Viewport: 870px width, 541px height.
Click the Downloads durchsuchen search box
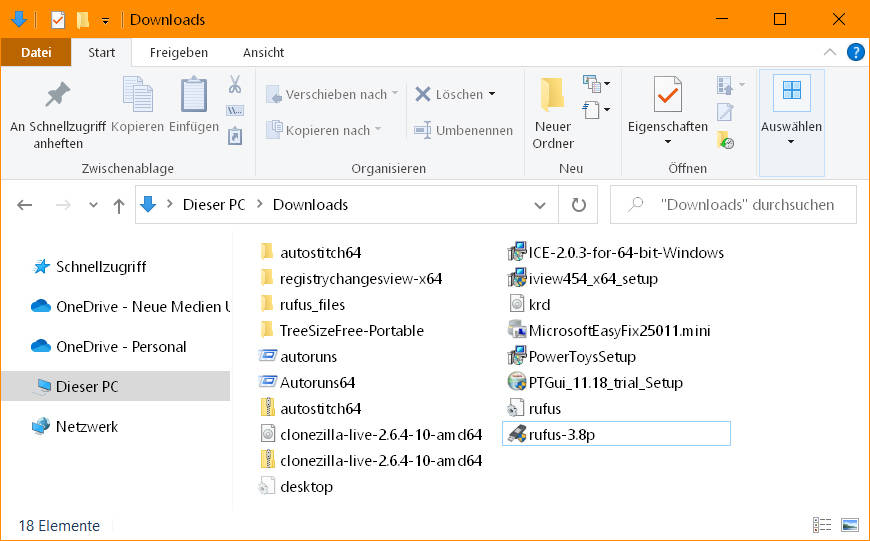(733, 205)
